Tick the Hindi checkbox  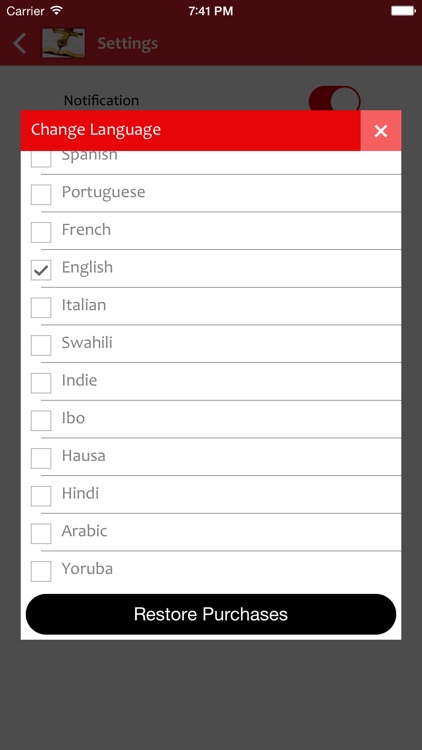(41, 496)
